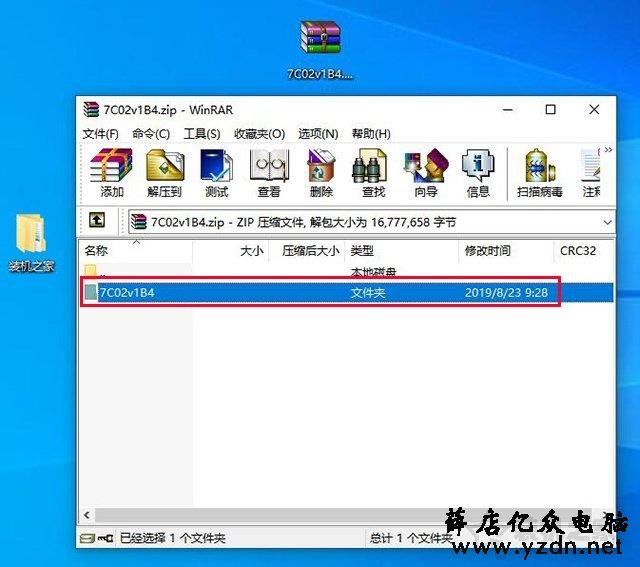This screenshot has width=640, height=567.
Task: Open the 帮助(H) menu
Action: point(371,133)
